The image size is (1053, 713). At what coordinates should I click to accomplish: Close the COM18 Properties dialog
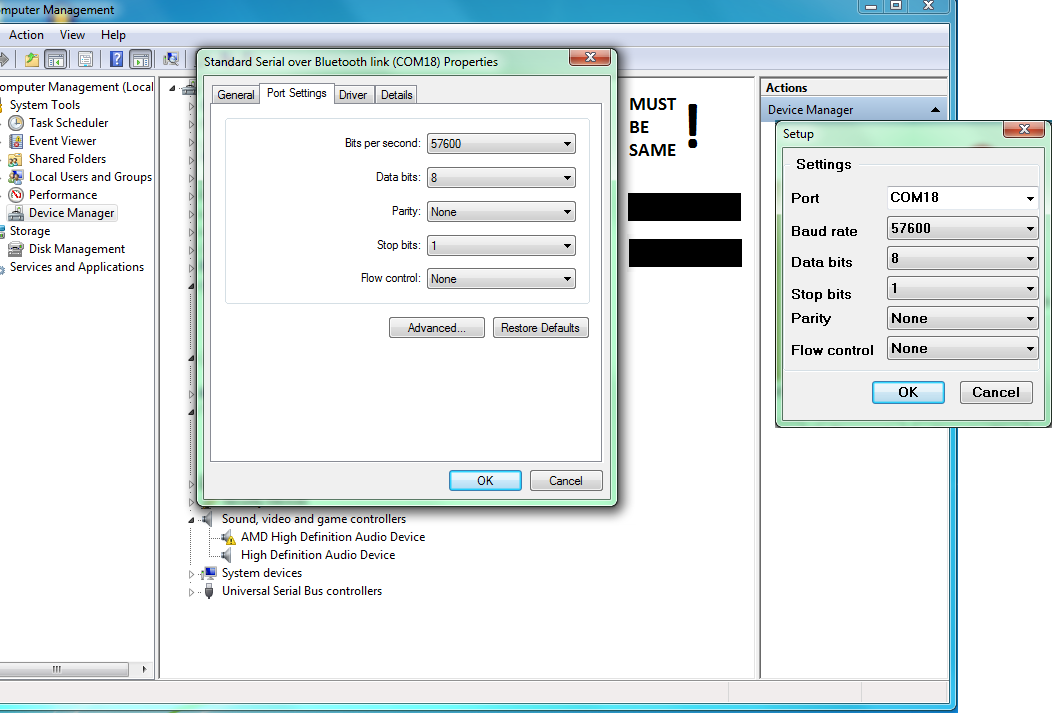coord(590,58)
